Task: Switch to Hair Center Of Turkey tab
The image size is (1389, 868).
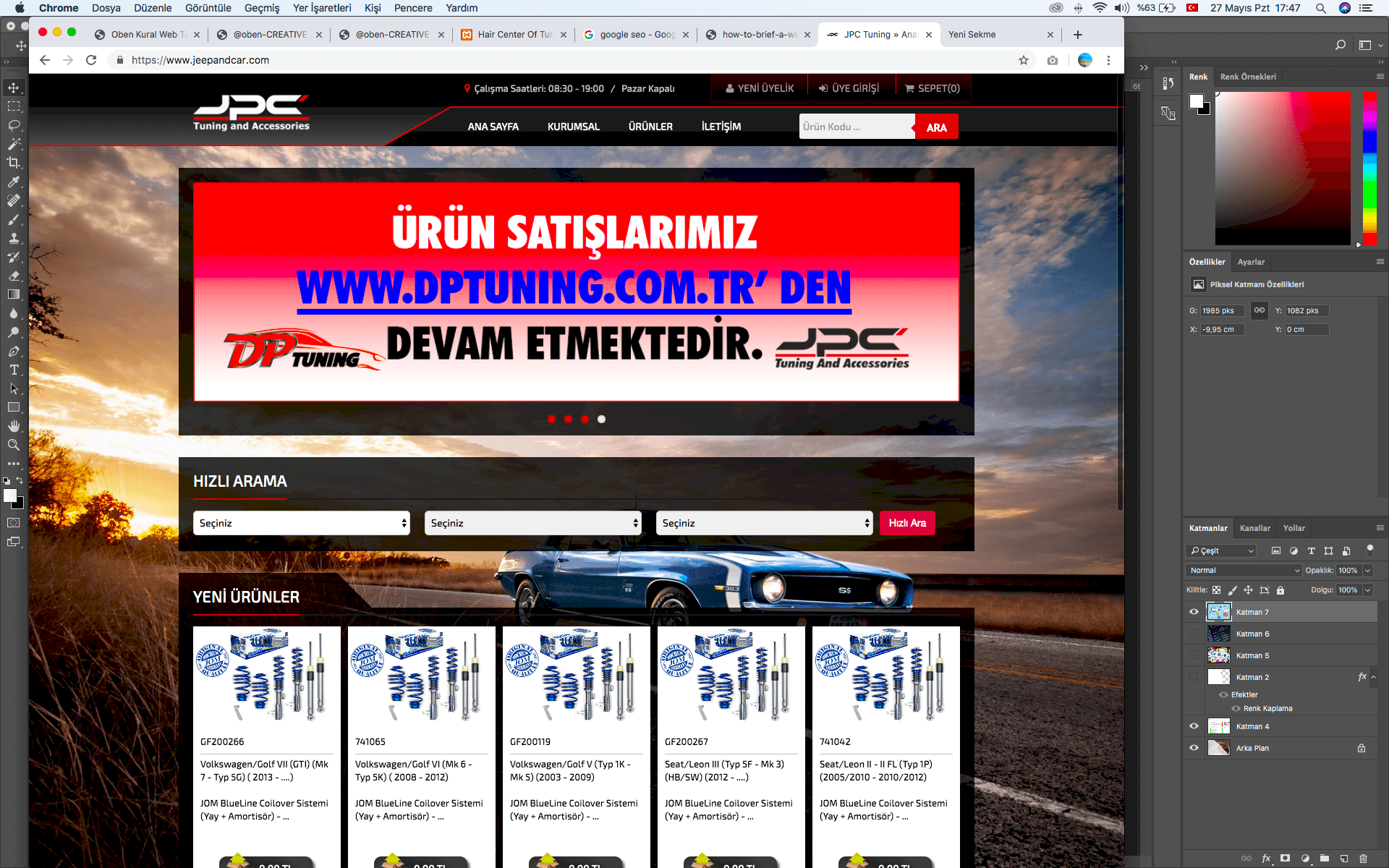Action: point(514,34)
